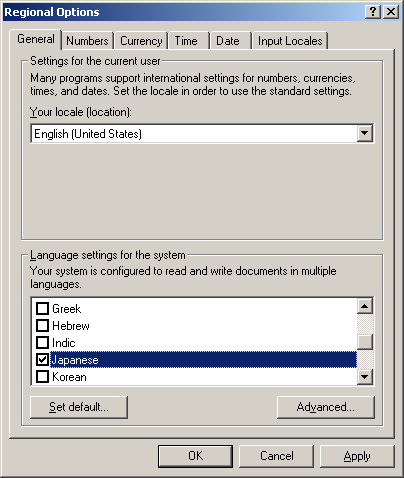Click the question mark help icon
Viewport: 404px width, 478px height.
(373, 12)
